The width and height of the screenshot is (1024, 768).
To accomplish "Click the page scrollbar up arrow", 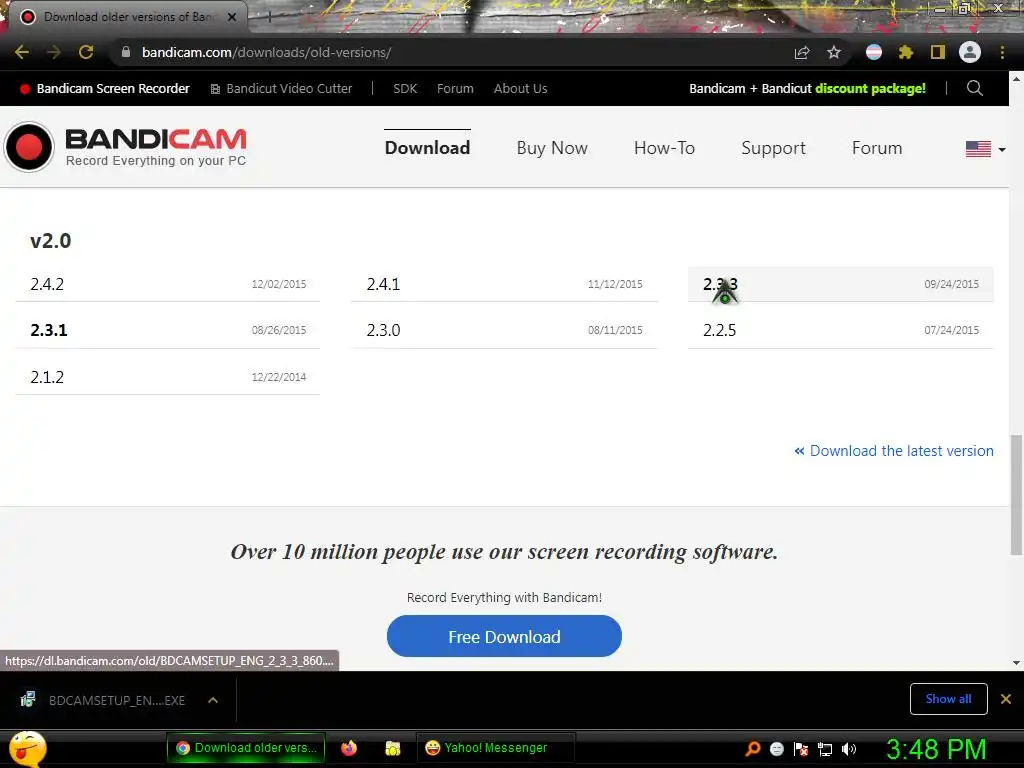I will [x=1016, y=78].
